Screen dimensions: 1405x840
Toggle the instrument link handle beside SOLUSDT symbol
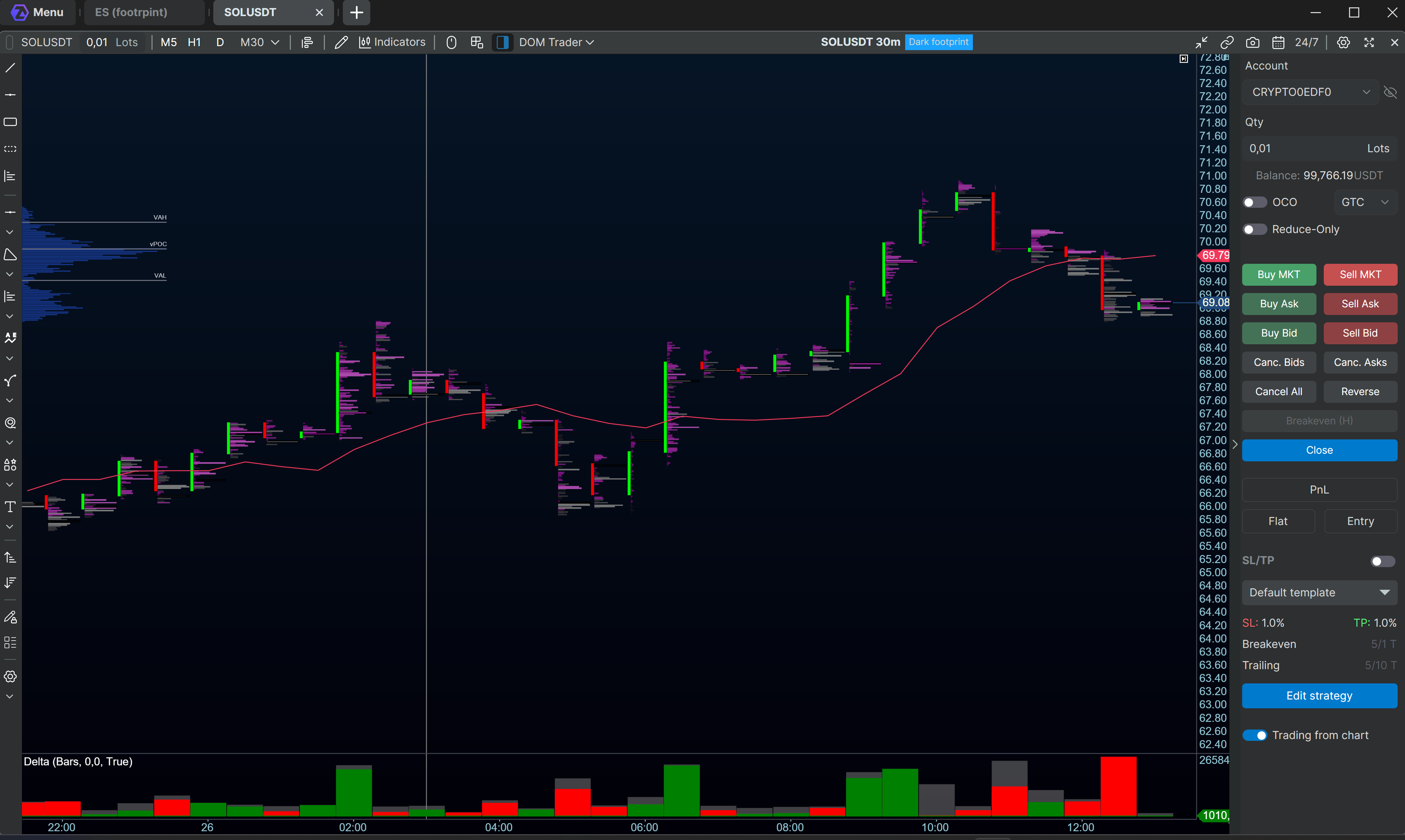(10, 42)
